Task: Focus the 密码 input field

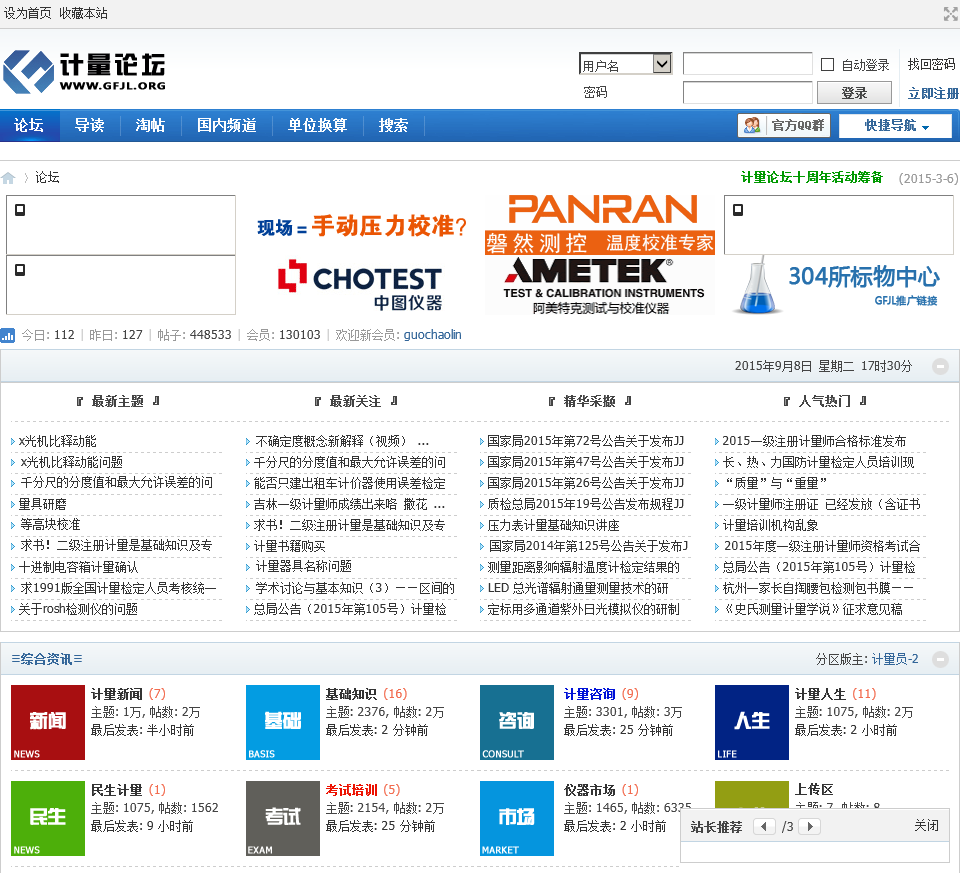Action: 748,92
